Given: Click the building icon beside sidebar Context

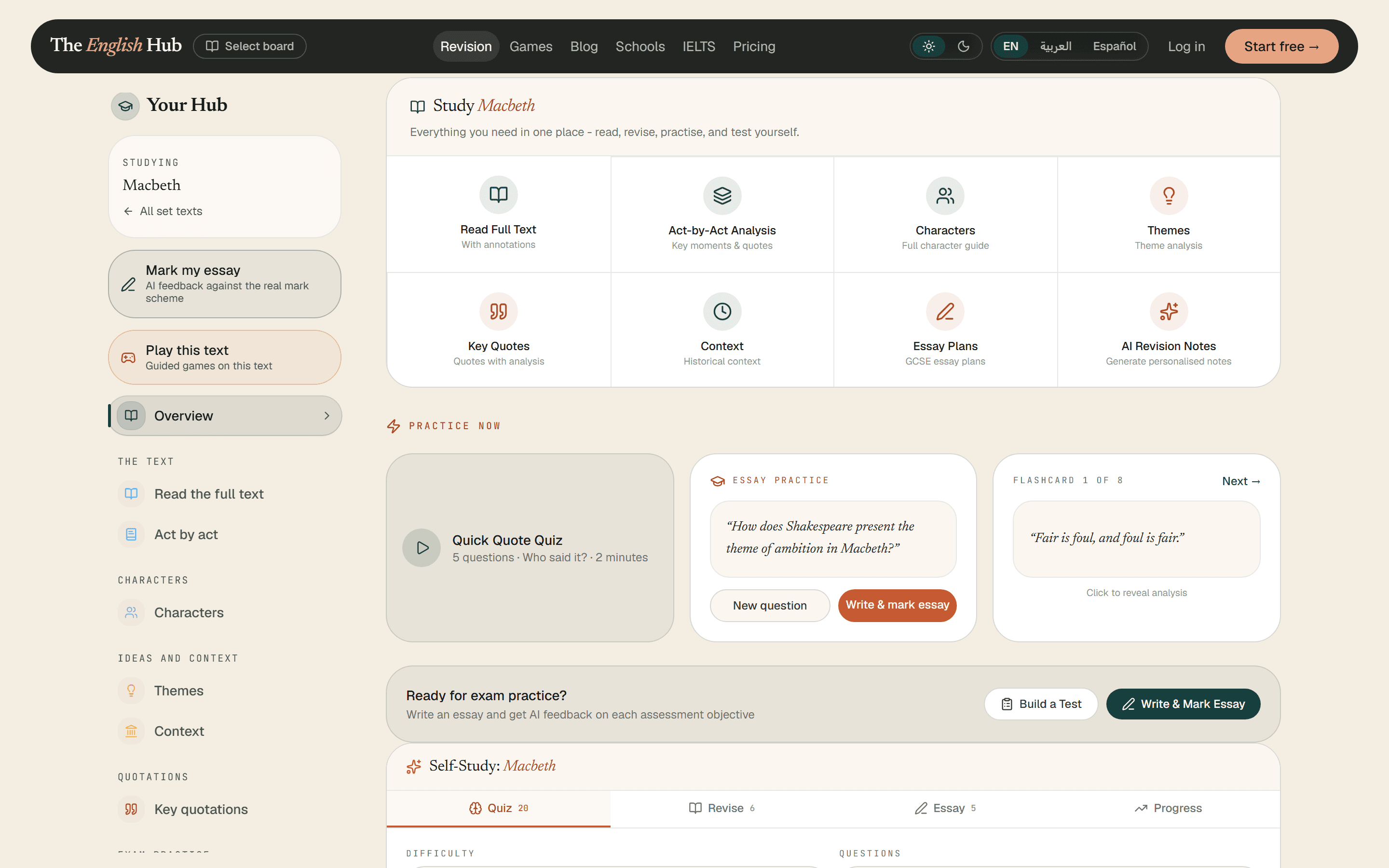Looking at the screenshot, I should (x=131, y=732).
